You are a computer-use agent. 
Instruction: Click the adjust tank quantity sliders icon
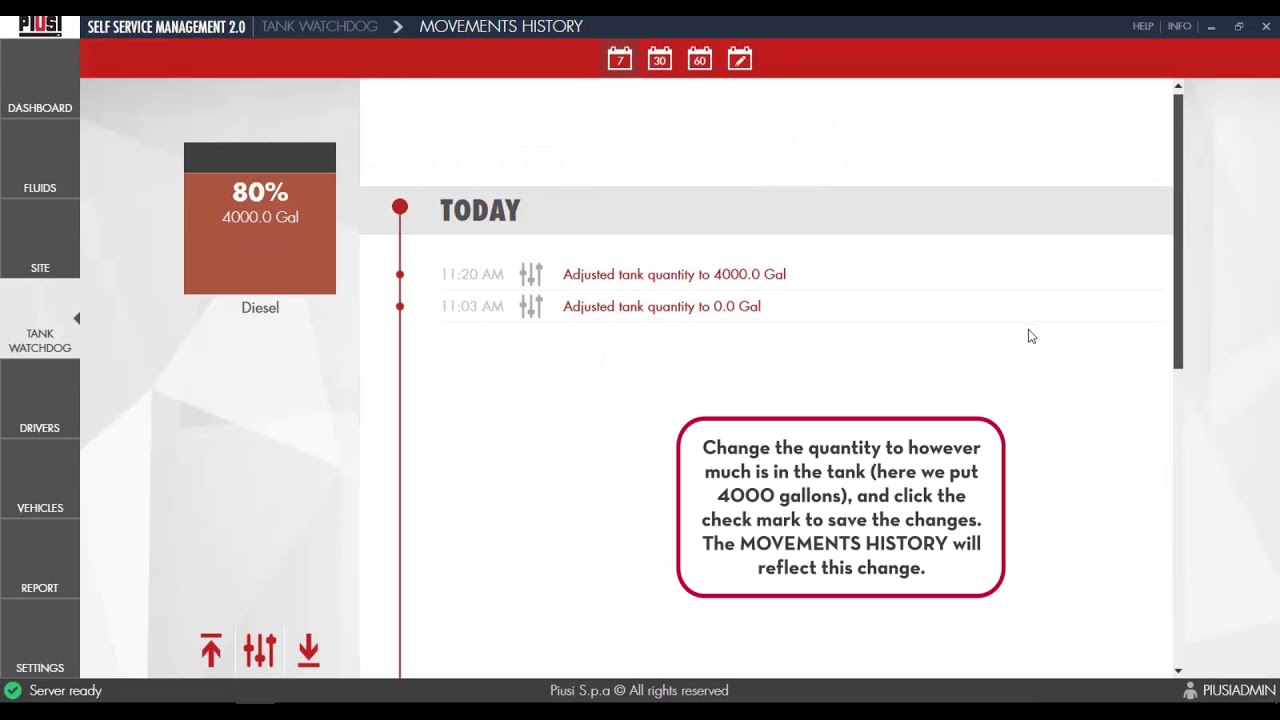(259, 650)
